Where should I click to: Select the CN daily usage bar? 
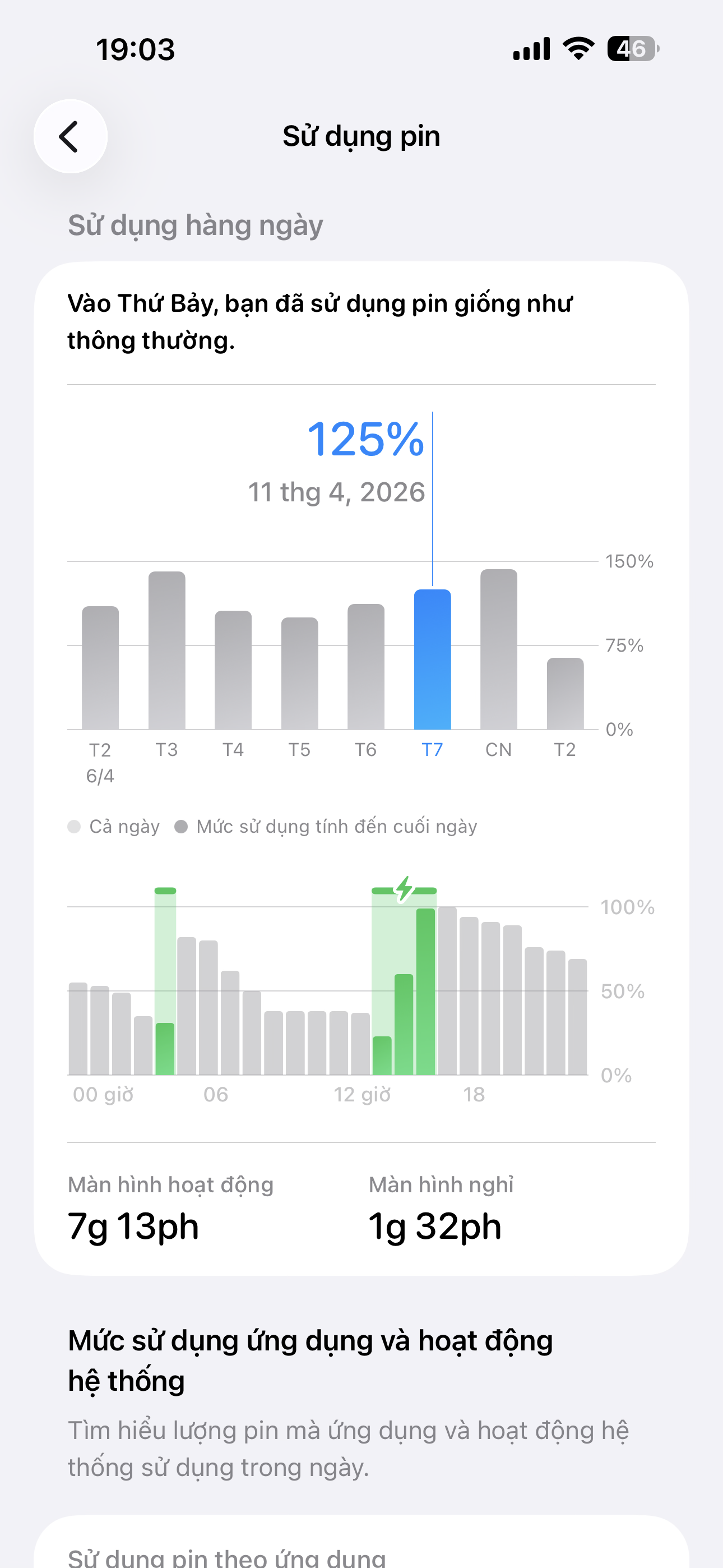pyautogui.click(x=498, y=649)
